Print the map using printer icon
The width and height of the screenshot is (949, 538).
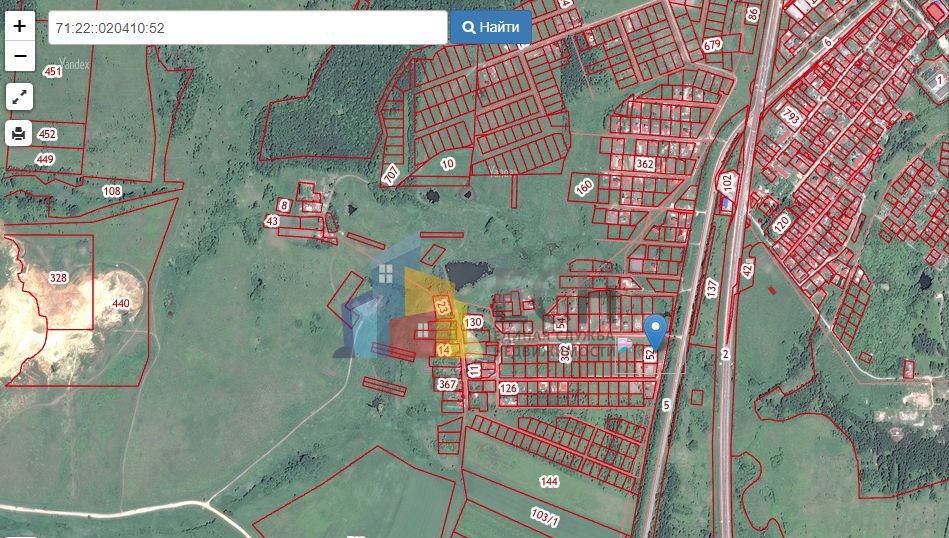[x=20, y=133]
